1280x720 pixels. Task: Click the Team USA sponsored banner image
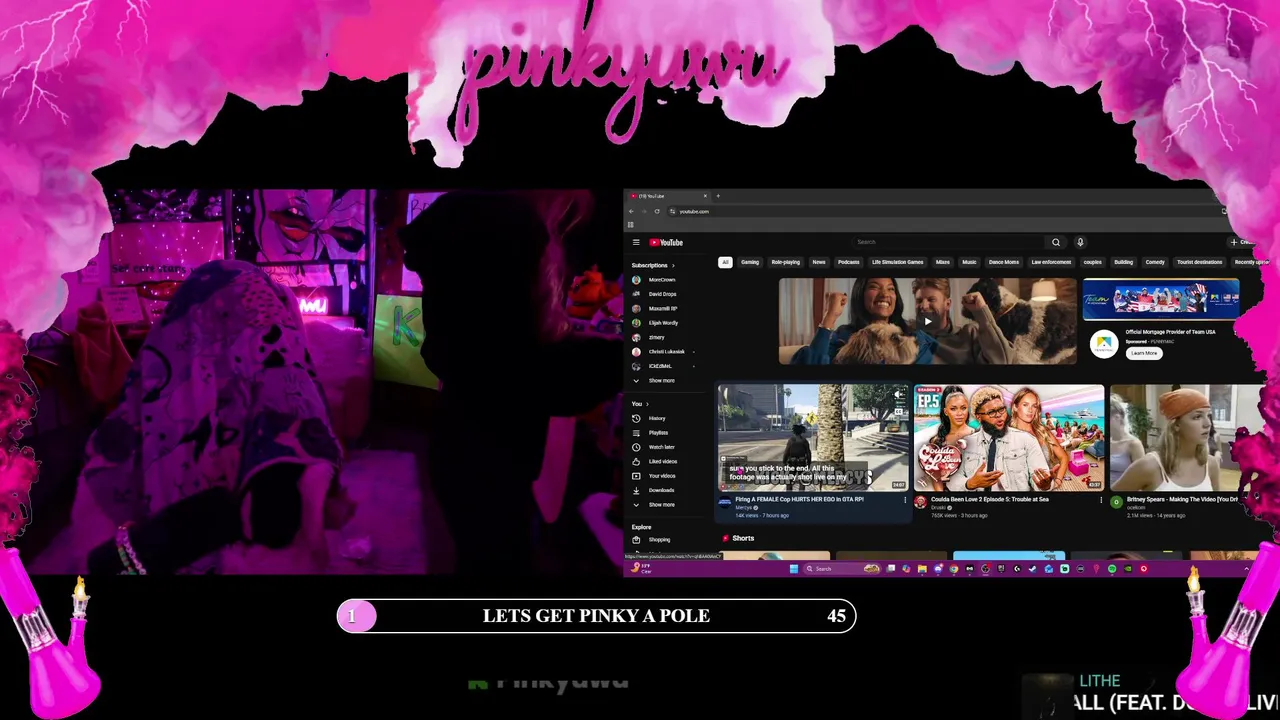[x=1160, y=299]
